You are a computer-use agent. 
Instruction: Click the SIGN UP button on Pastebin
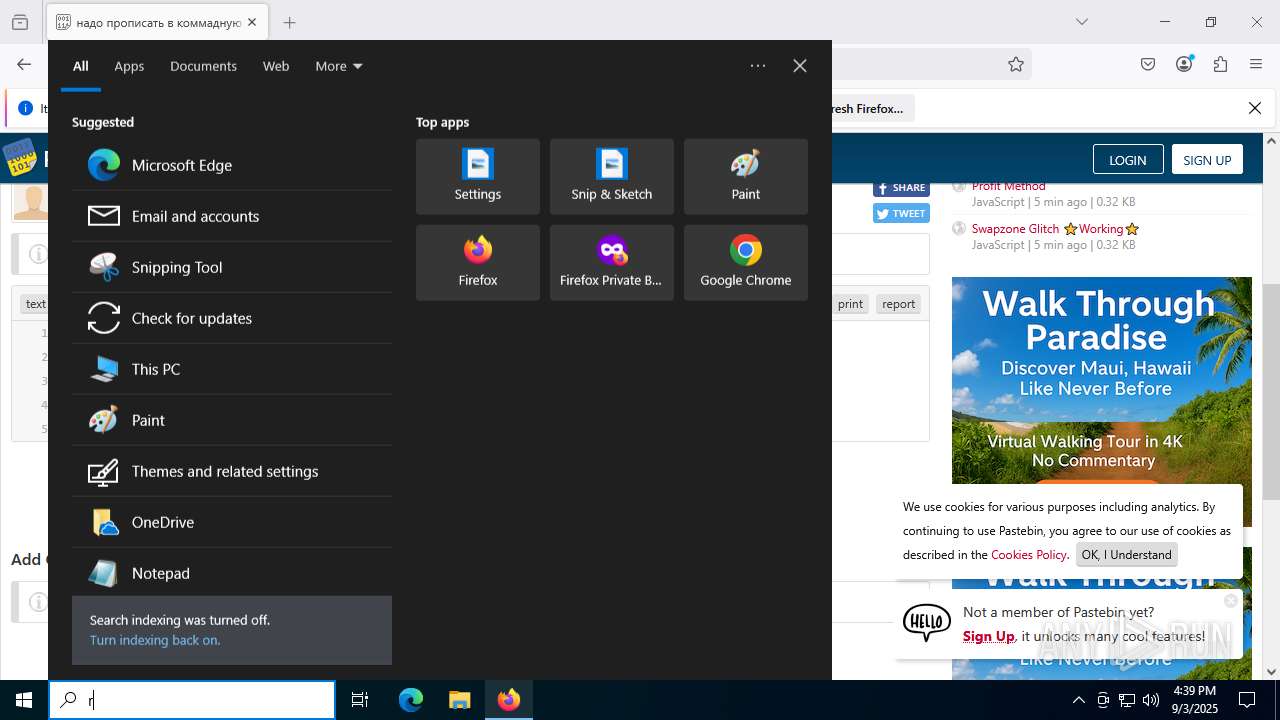point(1207,160)
